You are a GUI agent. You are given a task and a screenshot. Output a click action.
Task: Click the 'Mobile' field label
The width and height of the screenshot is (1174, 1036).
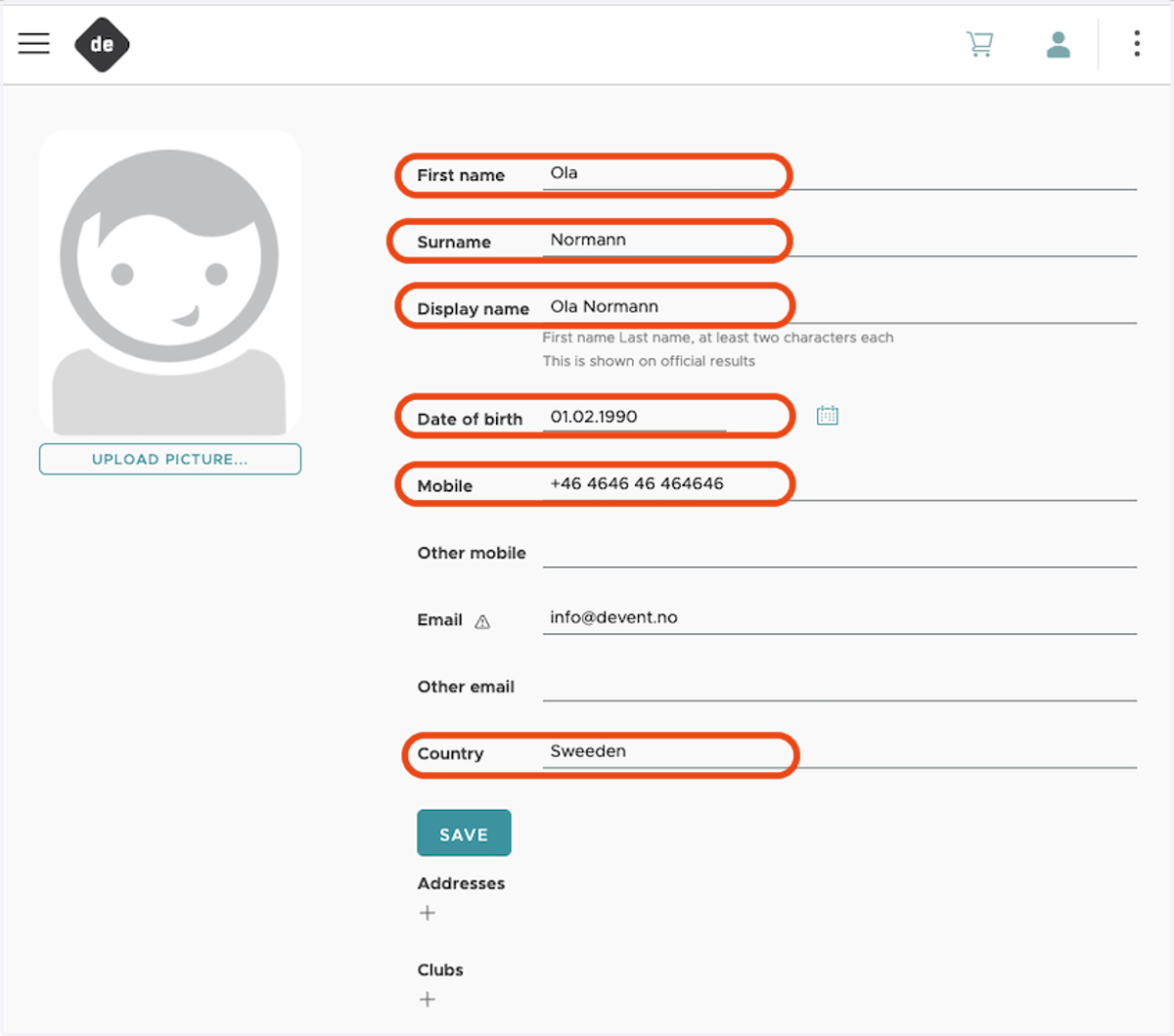click(445, 486)
